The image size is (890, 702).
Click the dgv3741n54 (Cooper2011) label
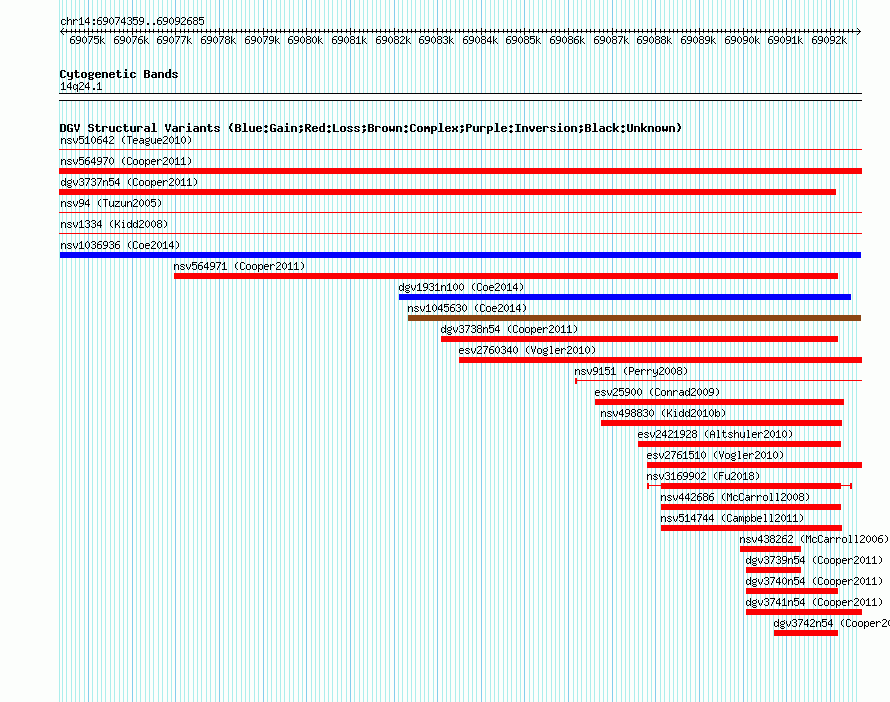814,602
